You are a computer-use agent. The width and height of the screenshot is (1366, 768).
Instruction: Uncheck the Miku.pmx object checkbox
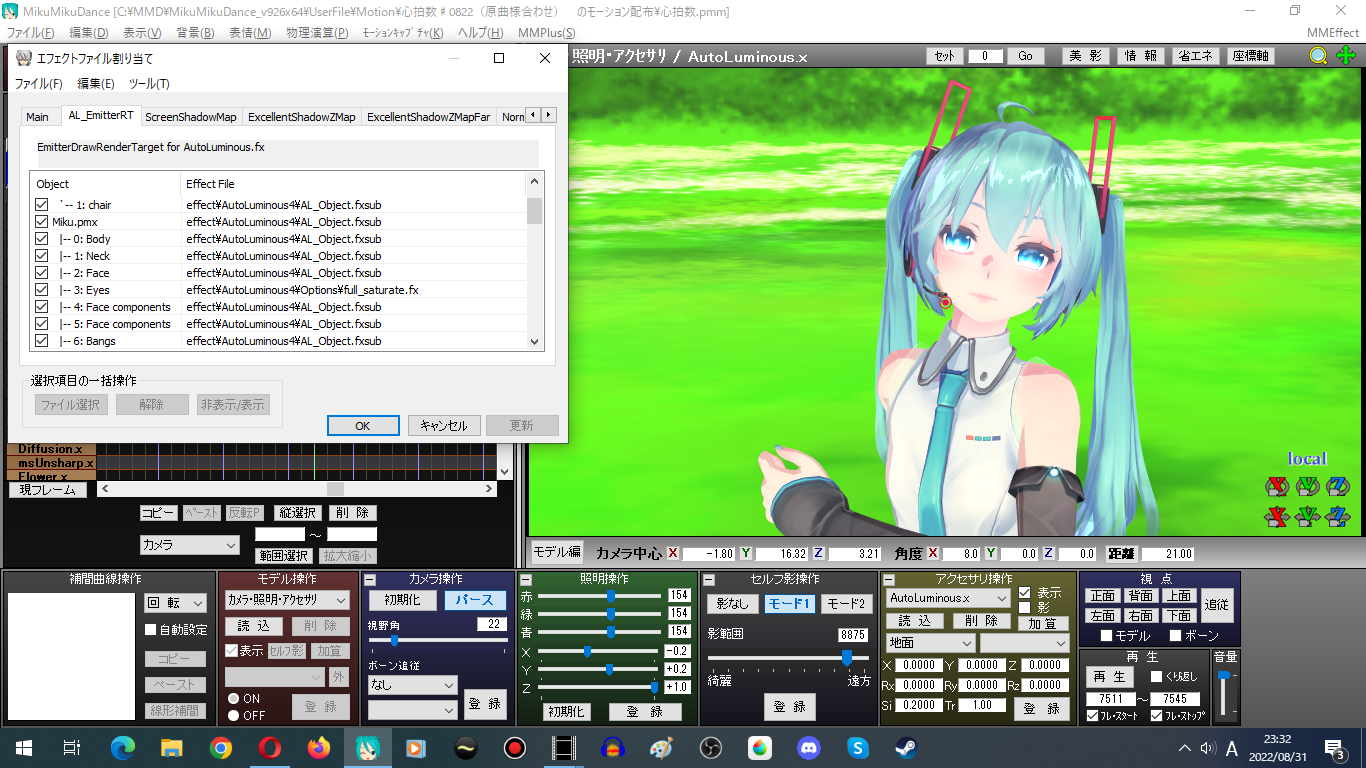(x=41, y=222)
